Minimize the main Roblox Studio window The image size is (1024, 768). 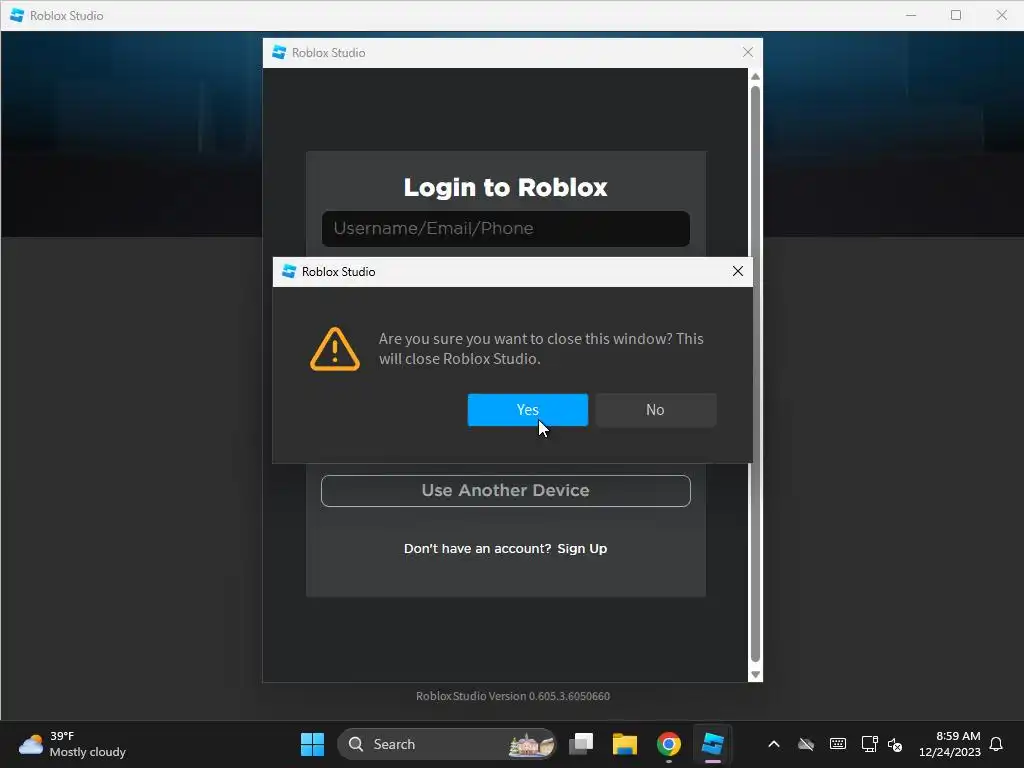[x=911, y=15]
